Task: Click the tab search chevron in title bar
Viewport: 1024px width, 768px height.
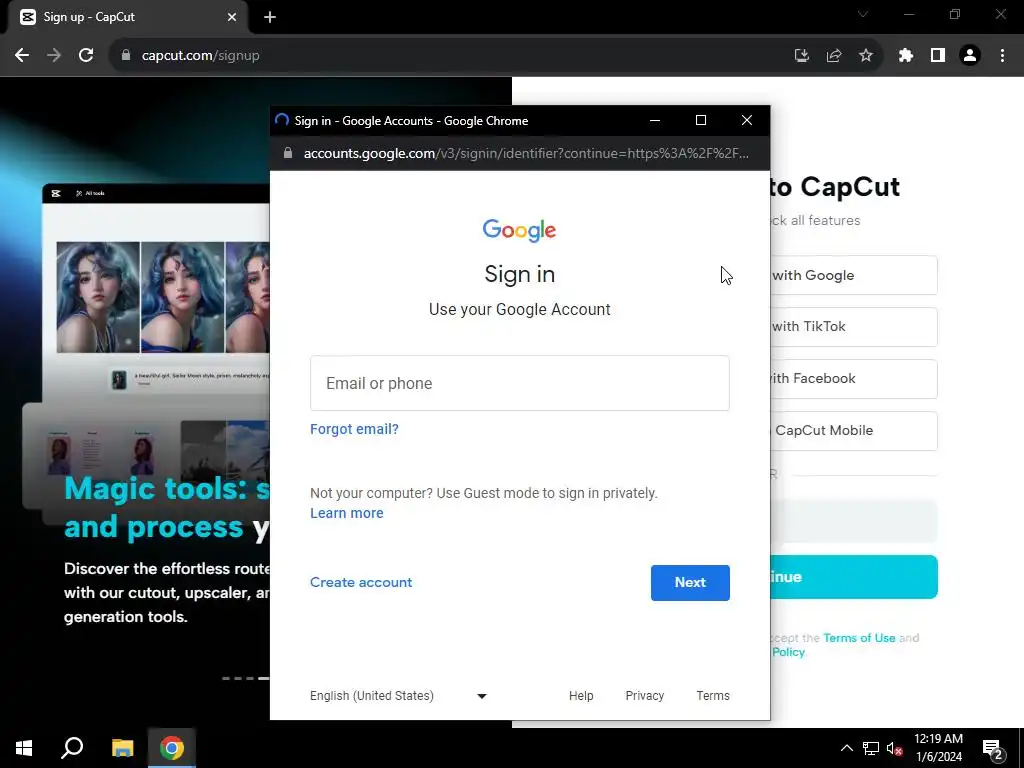Action: tap(863, 14)
